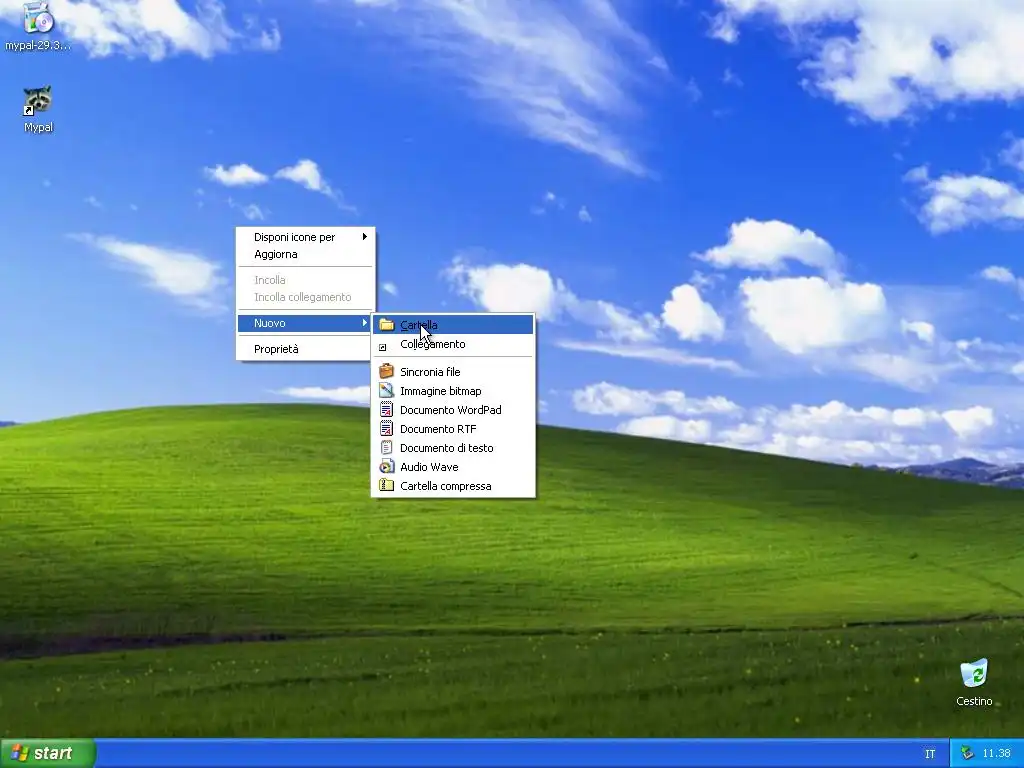The height and width of the screenshot is (768, 1024).
Task: Choose Disponi icone per in context menu
Action: (306, 237)
